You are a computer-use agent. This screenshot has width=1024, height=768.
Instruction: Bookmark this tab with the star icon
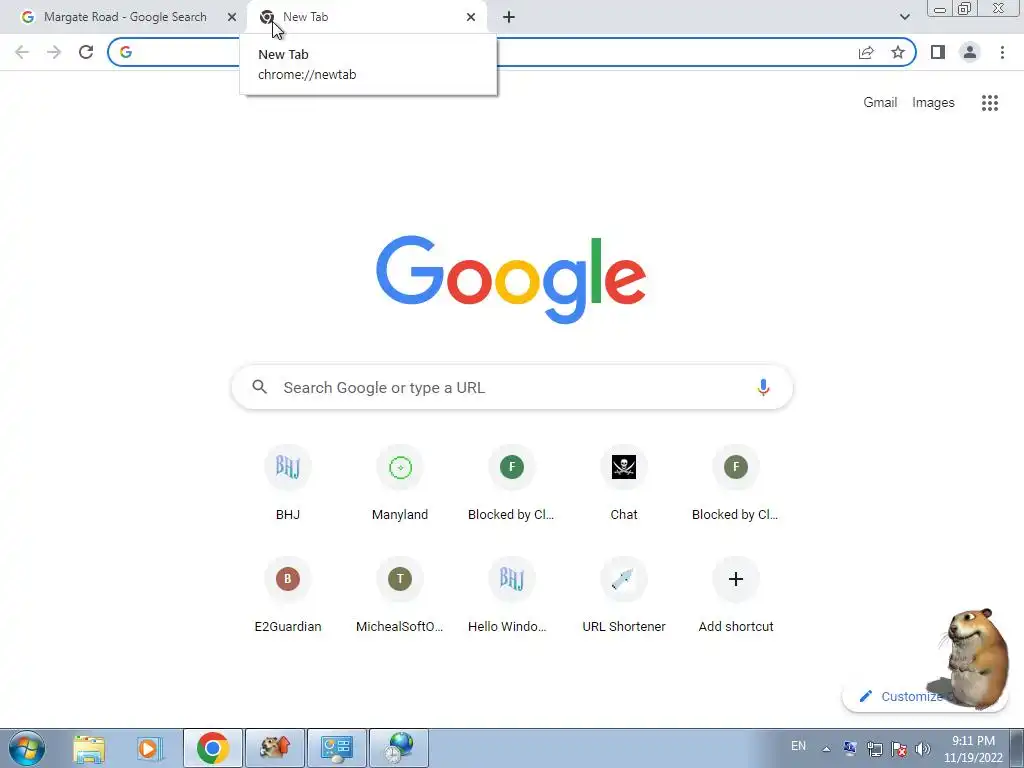click(898, 52)
